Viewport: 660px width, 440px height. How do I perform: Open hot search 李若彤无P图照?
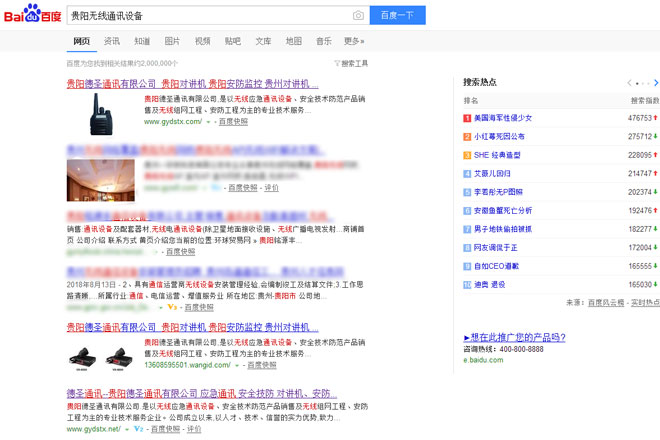coord(498,192)
